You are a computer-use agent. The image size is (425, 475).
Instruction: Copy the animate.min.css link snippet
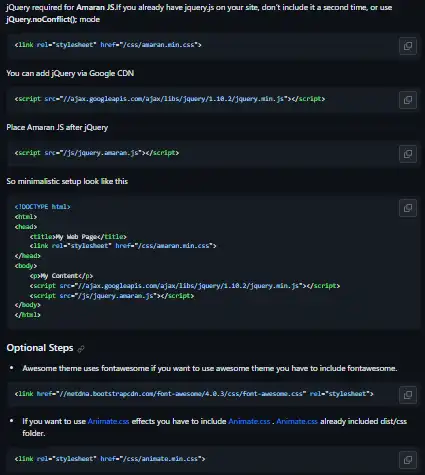[x=408, y=460]
